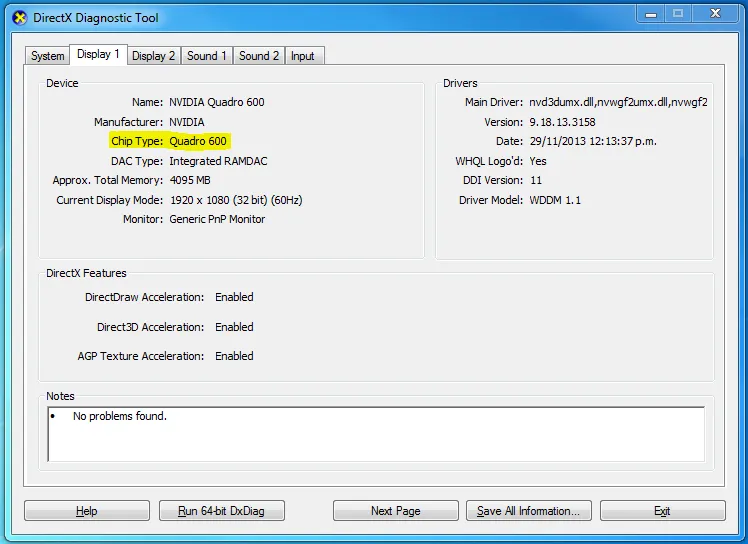748x544 pixels.
Task: Switch to the Sound 1 tab
Action: pyautogui.click(x=207, y=56)
